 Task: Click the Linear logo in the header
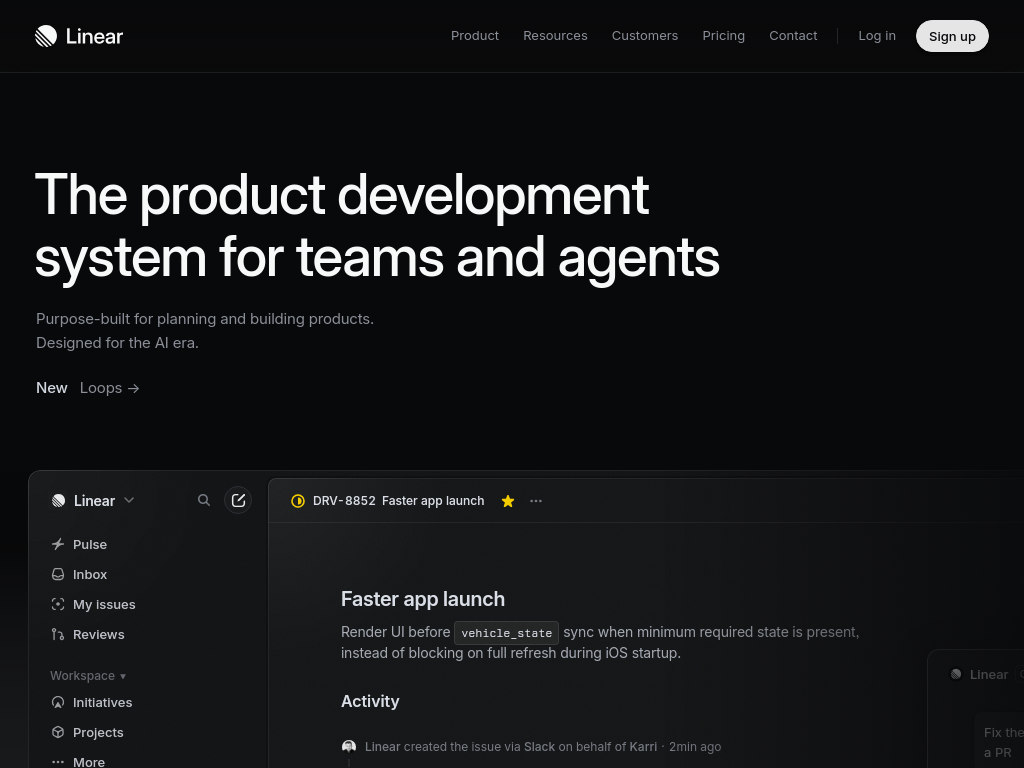(x=79, y=36)
